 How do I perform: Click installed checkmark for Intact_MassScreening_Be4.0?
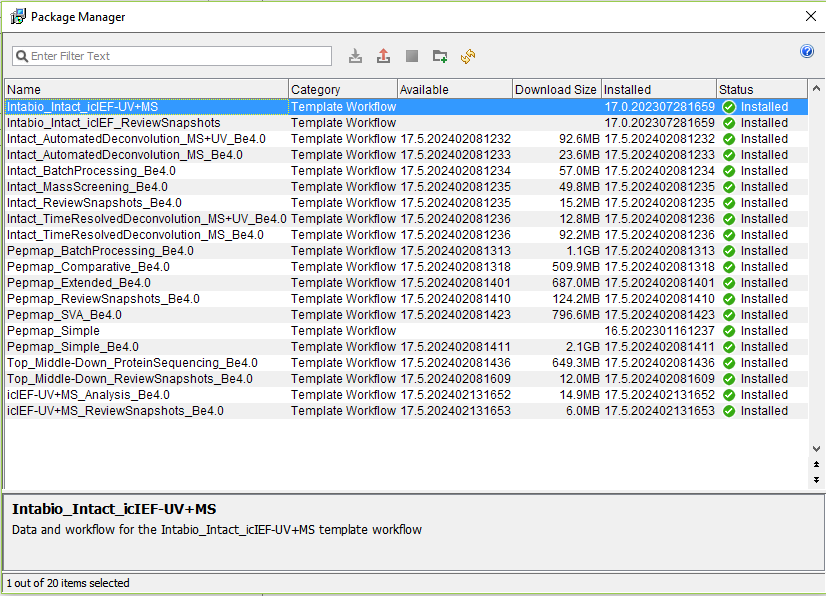[729, 187]
